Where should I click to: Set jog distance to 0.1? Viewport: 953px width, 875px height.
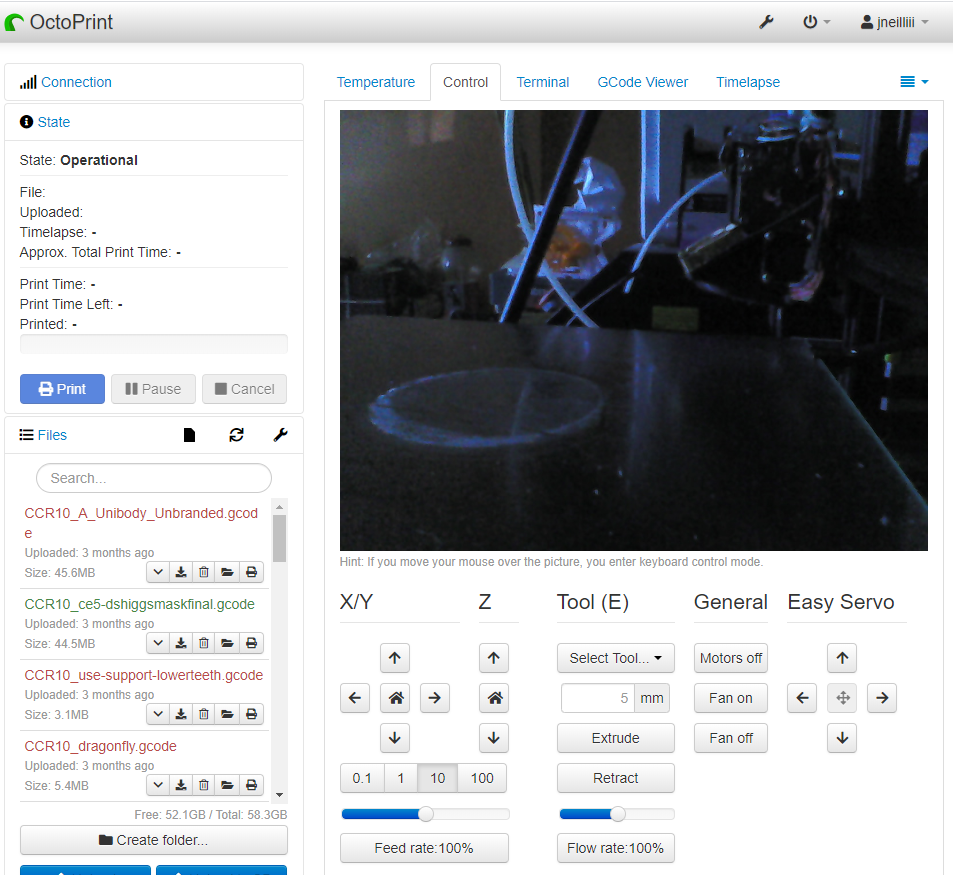coord(362,778)
